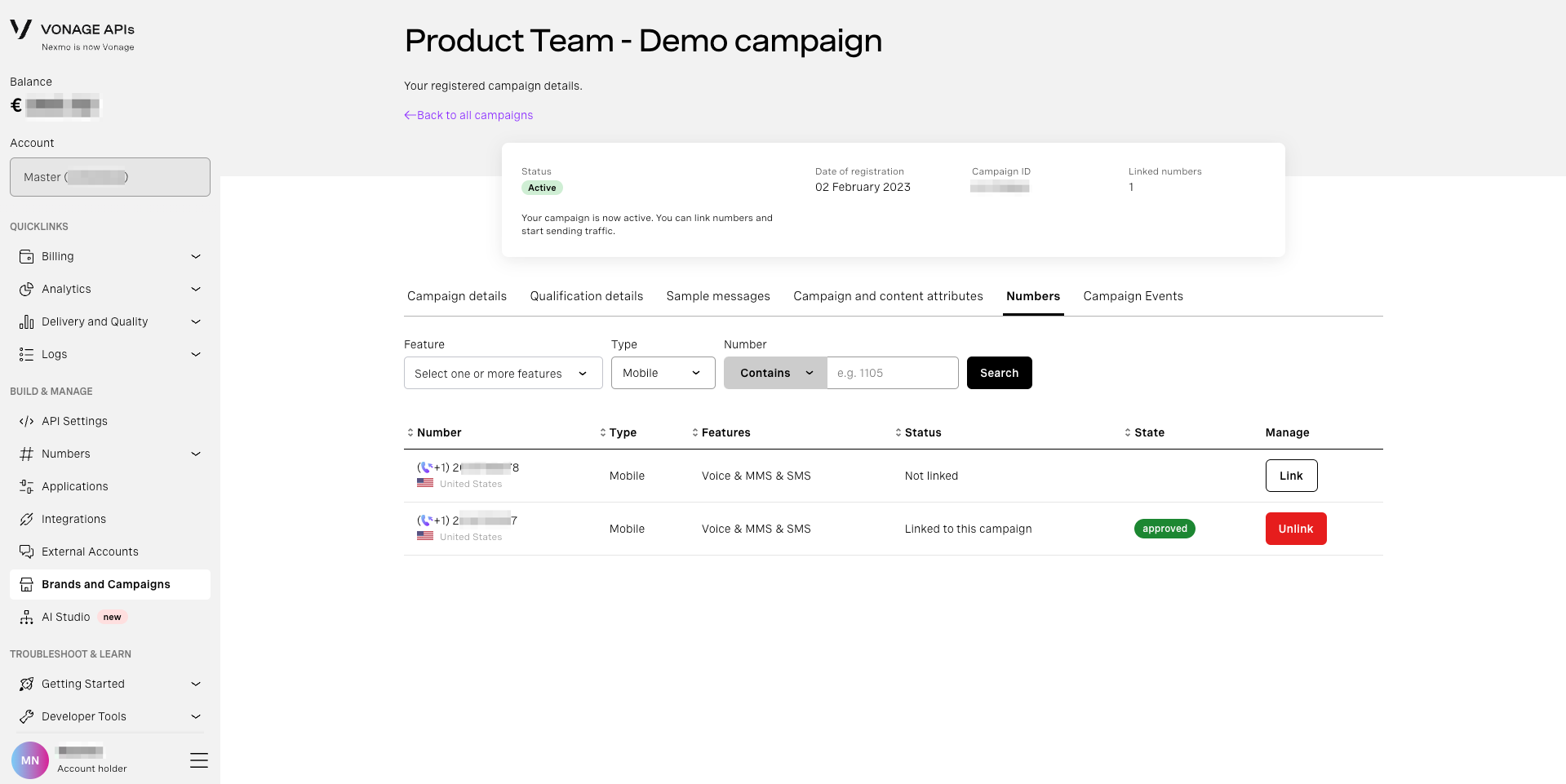Switch to Qualification details tab
1566x784 pixels.
(587, 296)
